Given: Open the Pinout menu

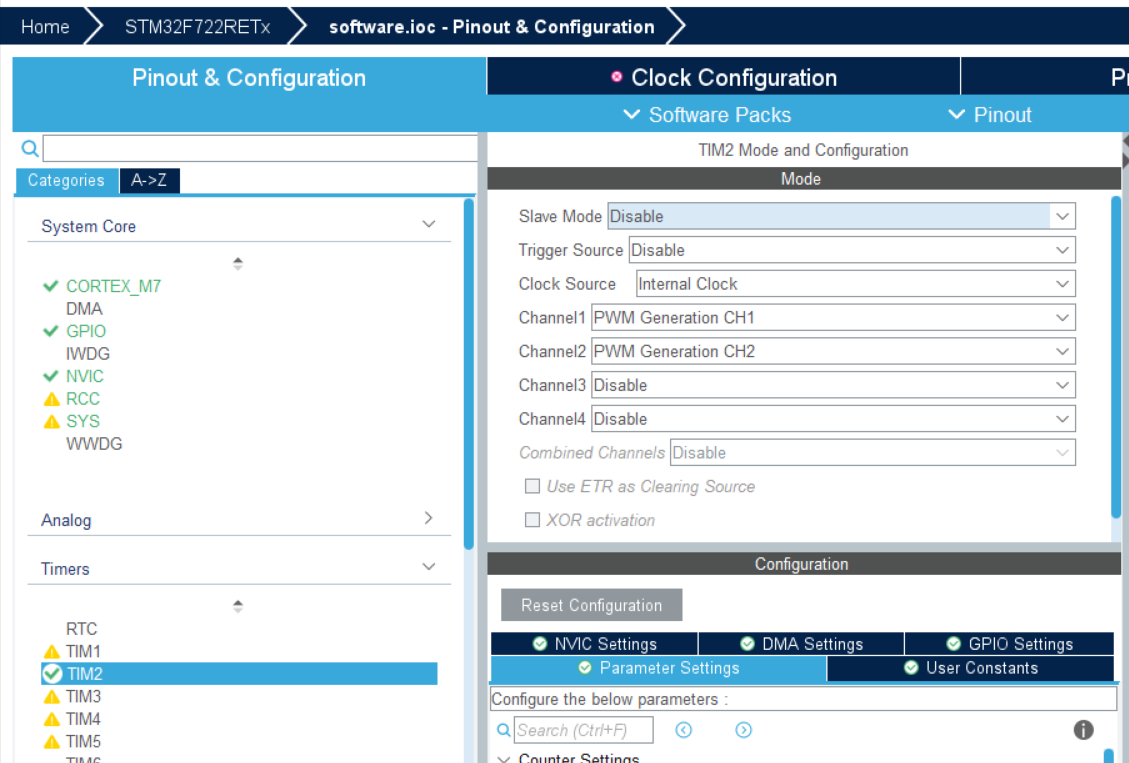Looking at the screenshot, I should click(990, 114).
